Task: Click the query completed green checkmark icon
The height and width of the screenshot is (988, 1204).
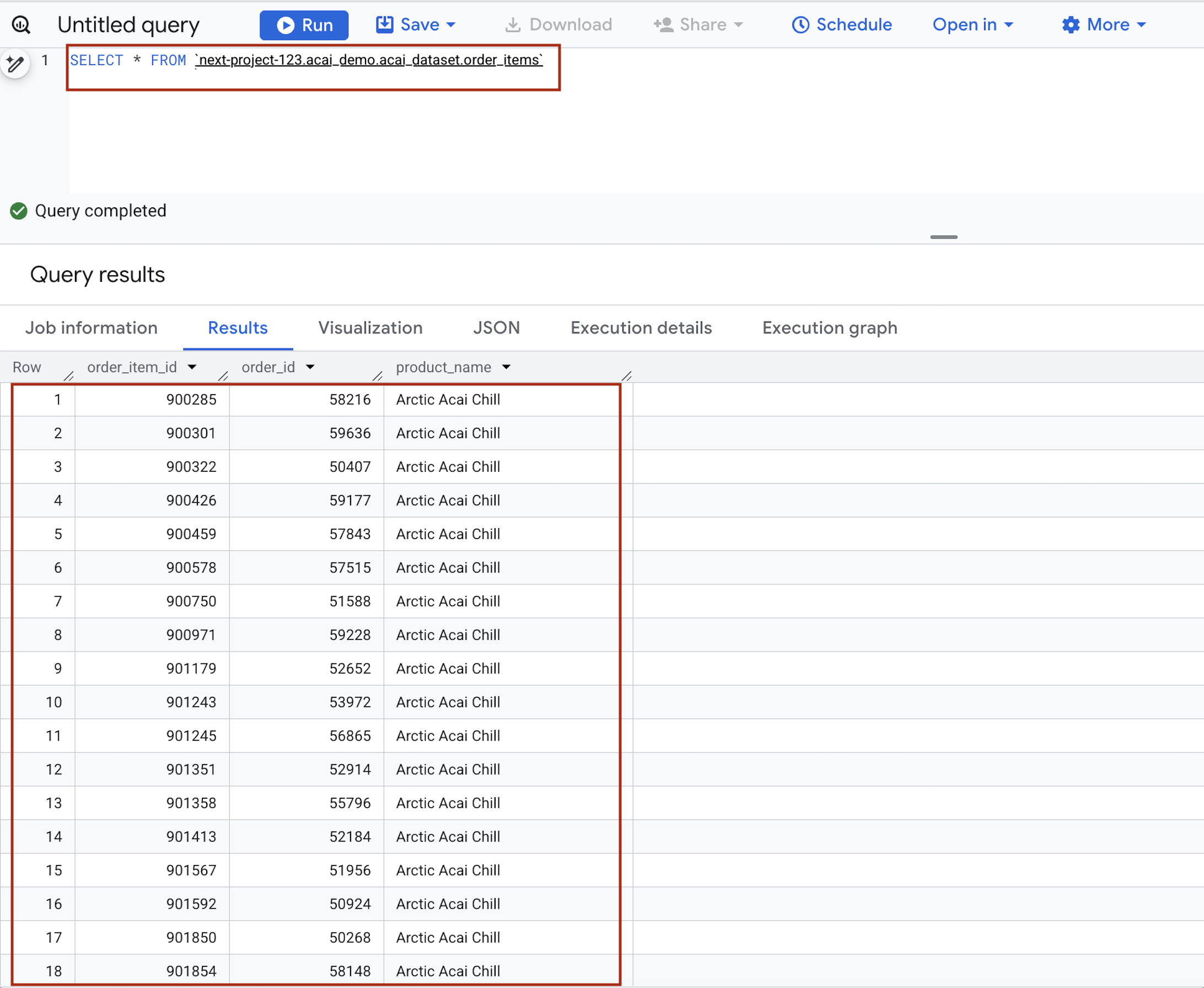Action: tap(18, 211)
